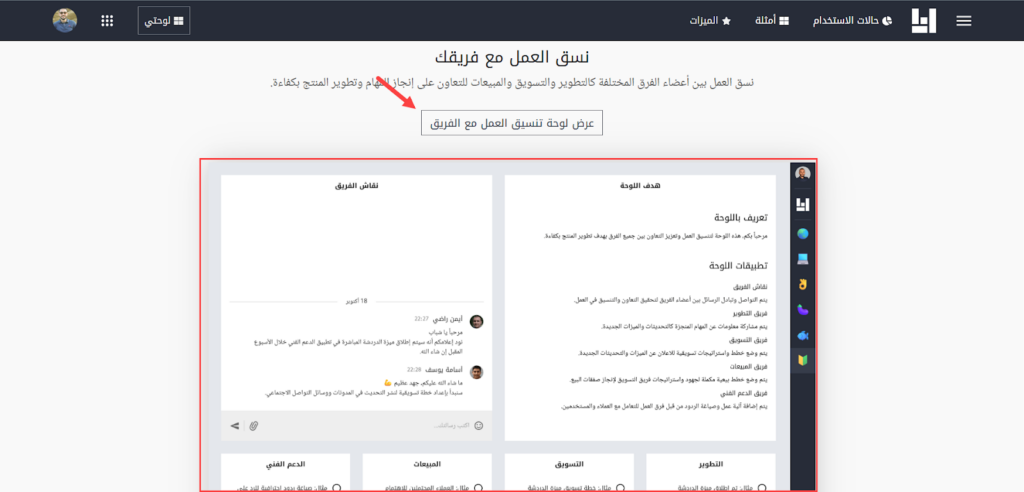Check the first task circle under التسويق
The width and height of the screenshot is (1024, 492).
[620, 487]
